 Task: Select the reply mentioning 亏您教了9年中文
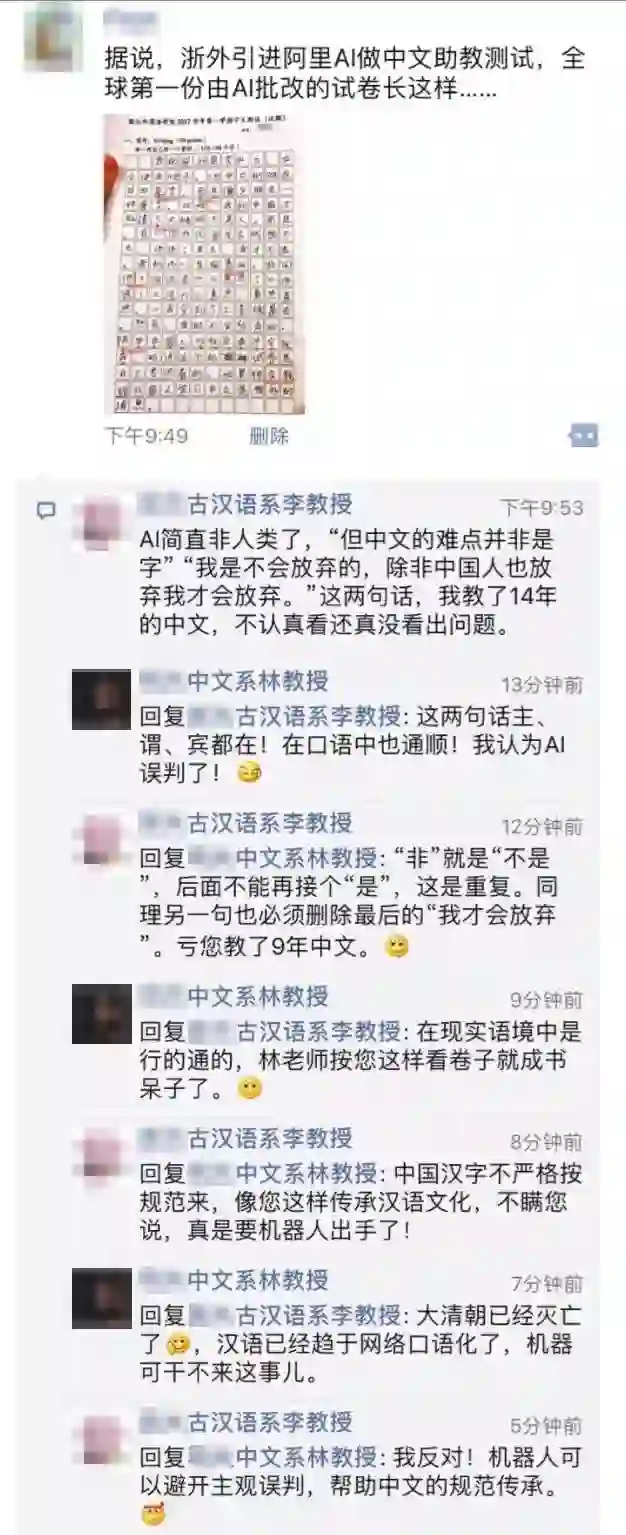(x=361, y=902)
